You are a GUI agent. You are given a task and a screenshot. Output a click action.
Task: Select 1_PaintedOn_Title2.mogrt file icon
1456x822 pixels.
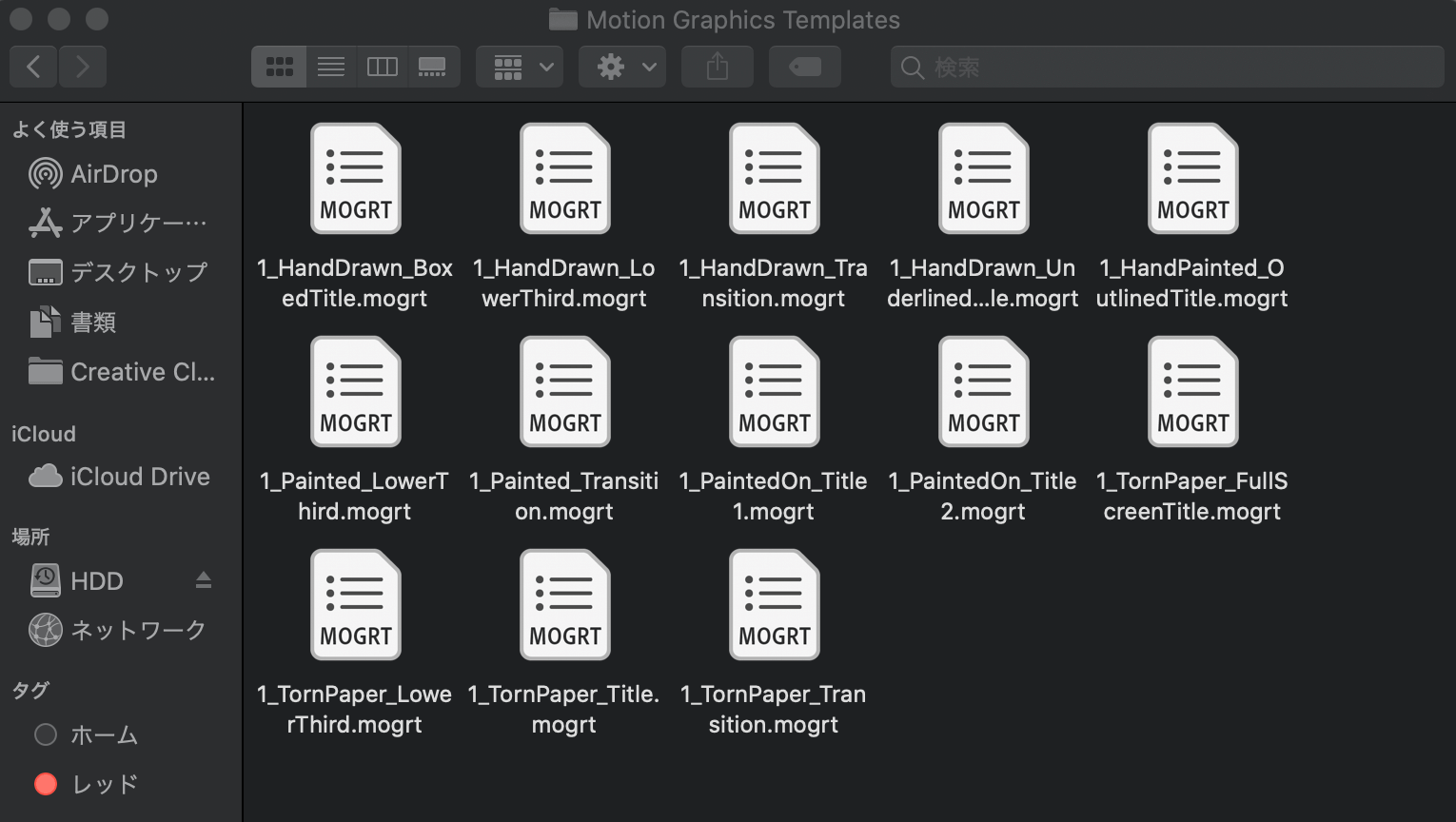tap(983, 392)
